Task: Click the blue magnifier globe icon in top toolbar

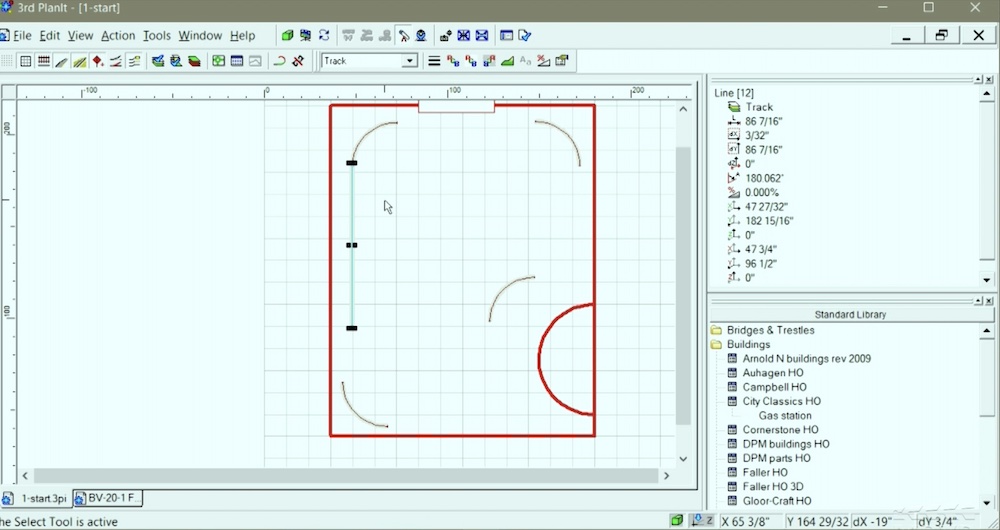Action: 421,36
